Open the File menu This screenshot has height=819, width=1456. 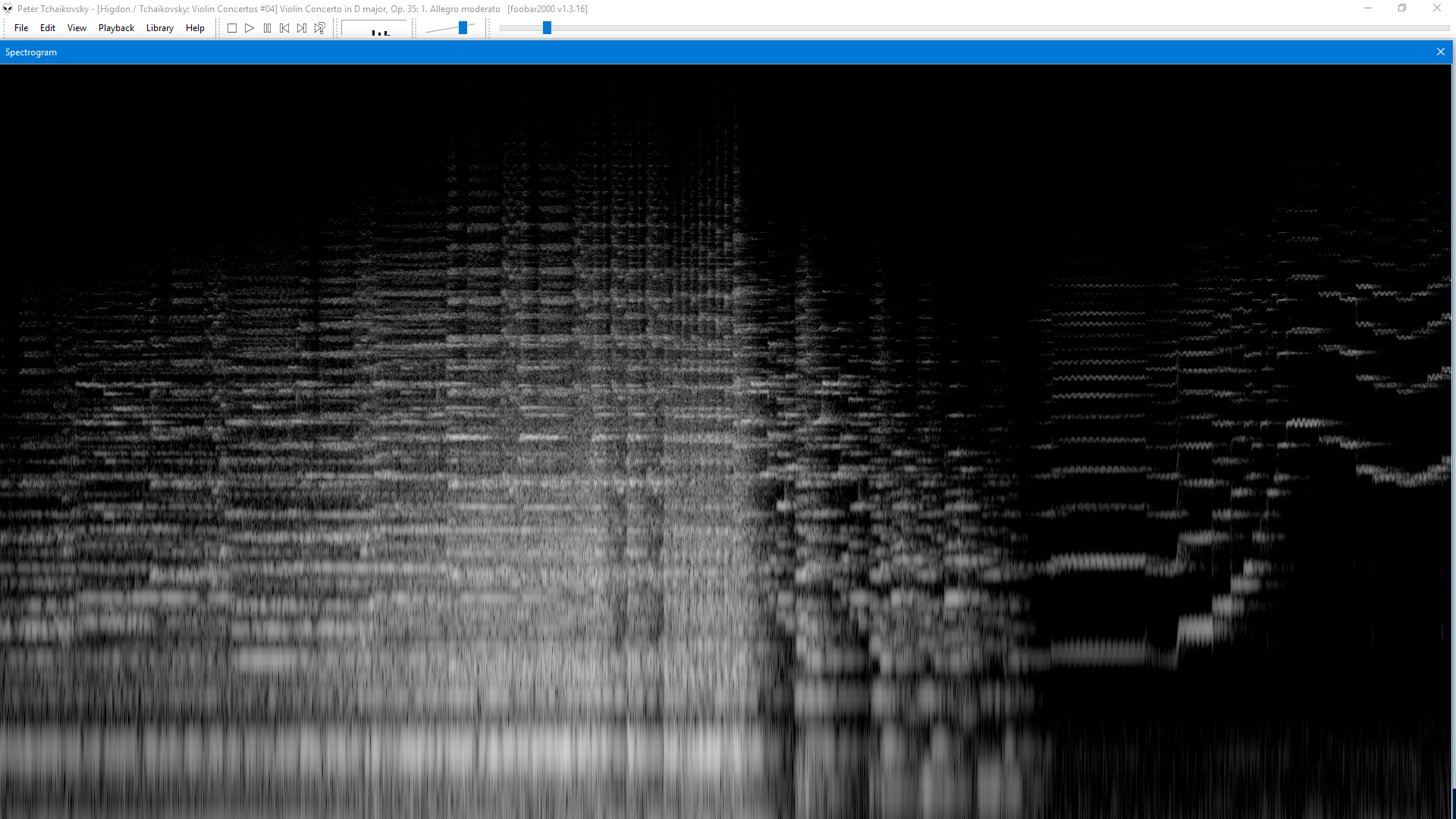pos(21,28)
